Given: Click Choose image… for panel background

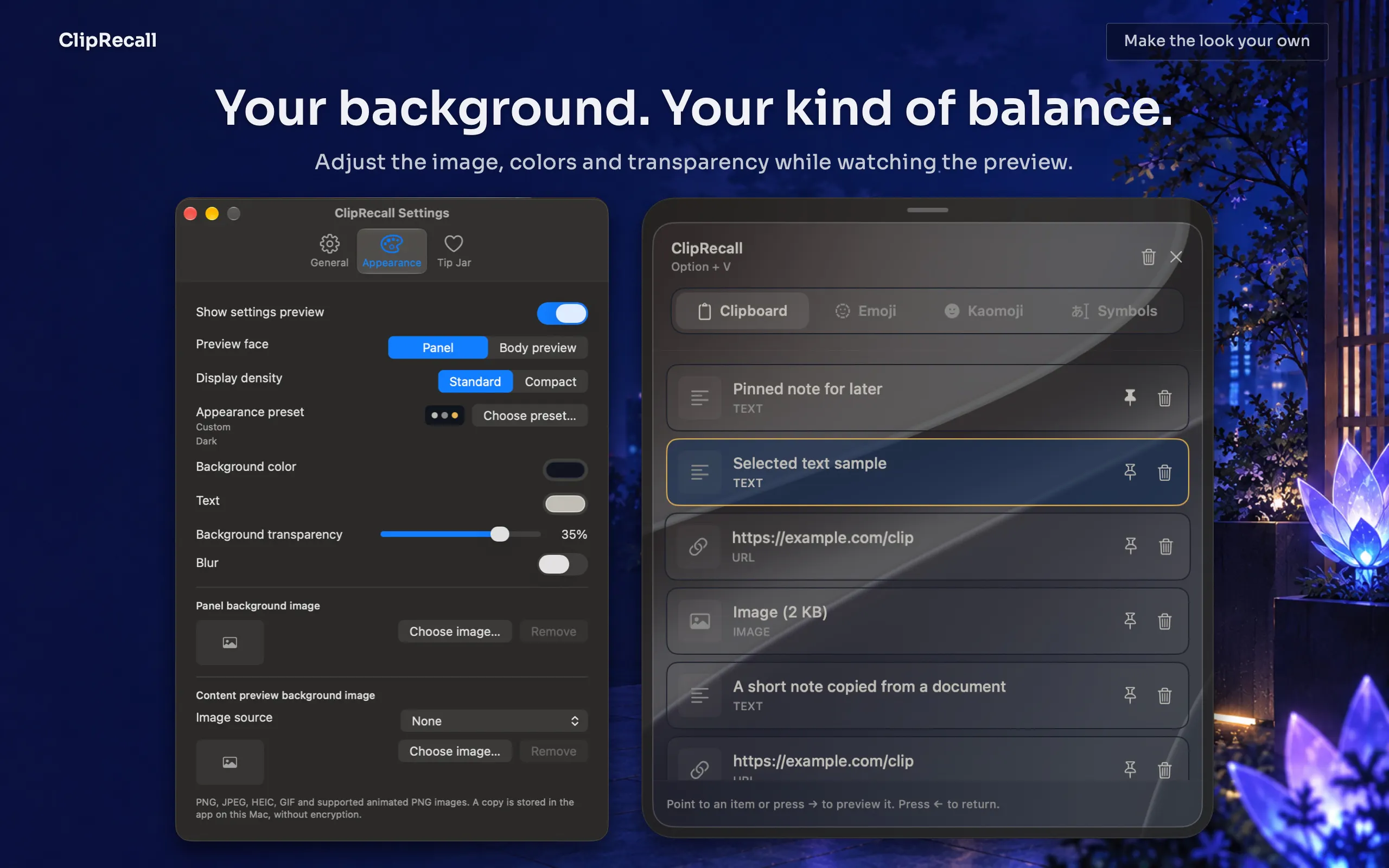Looking at the screenshot, I should click(455, 631).
